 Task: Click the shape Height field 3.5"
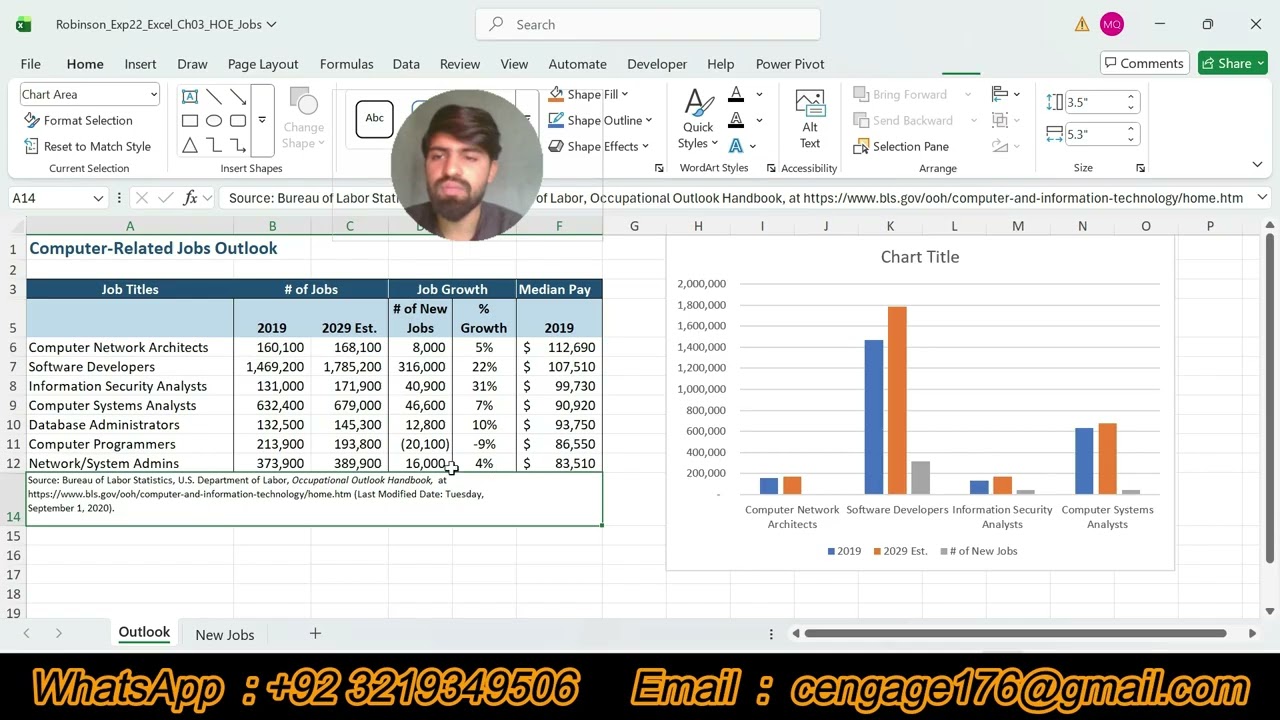[x=1094, y=102]
